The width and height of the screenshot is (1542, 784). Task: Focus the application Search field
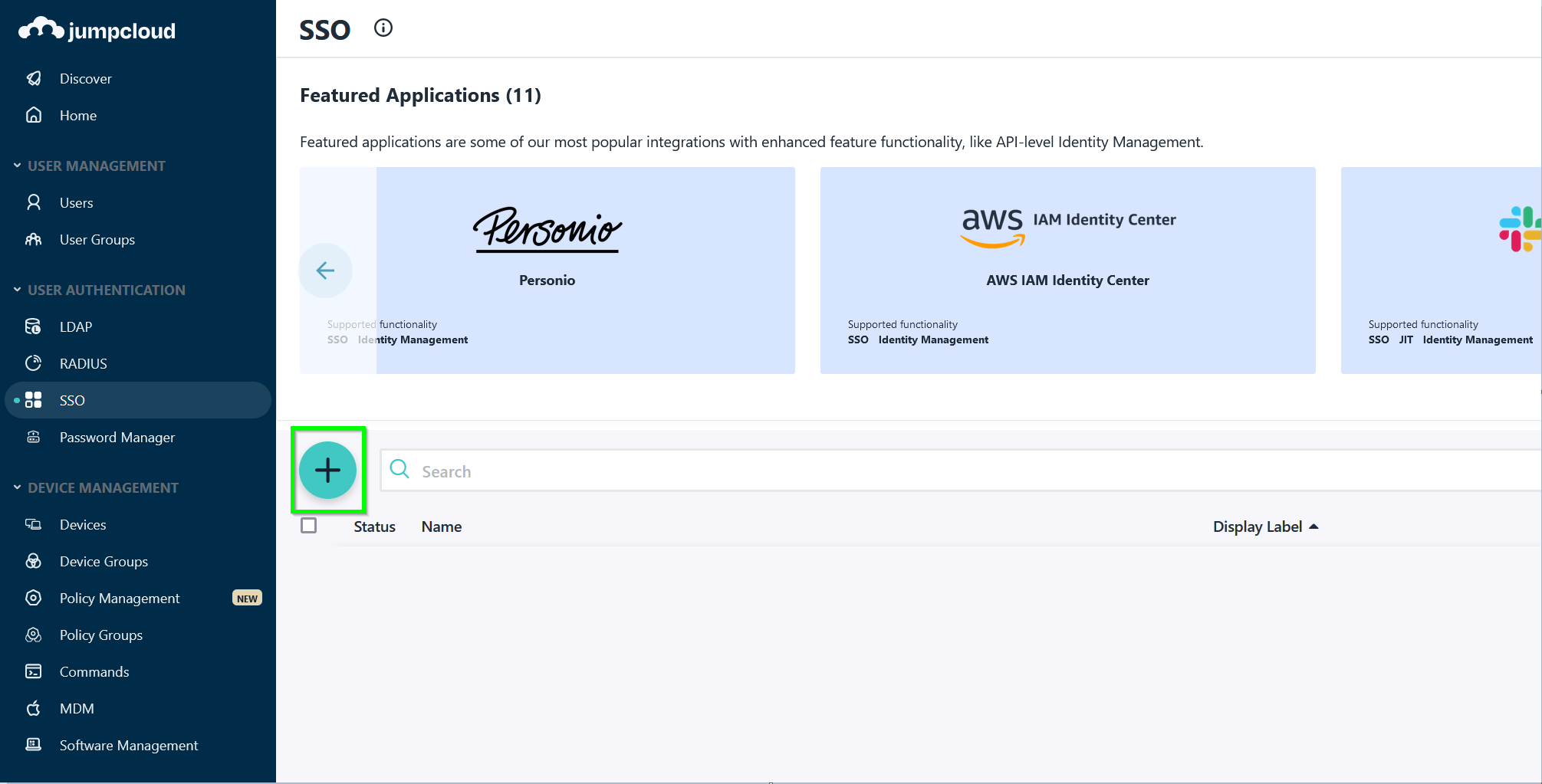tap(961, 471)
